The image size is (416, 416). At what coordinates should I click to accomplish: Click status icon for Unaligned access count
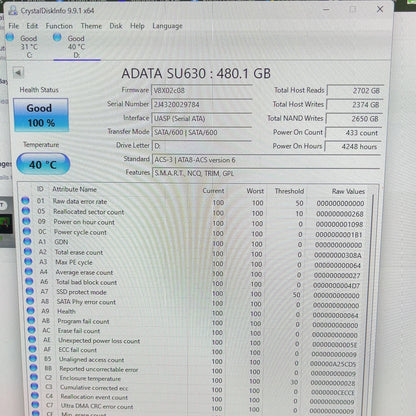click(x=33, y=358)
